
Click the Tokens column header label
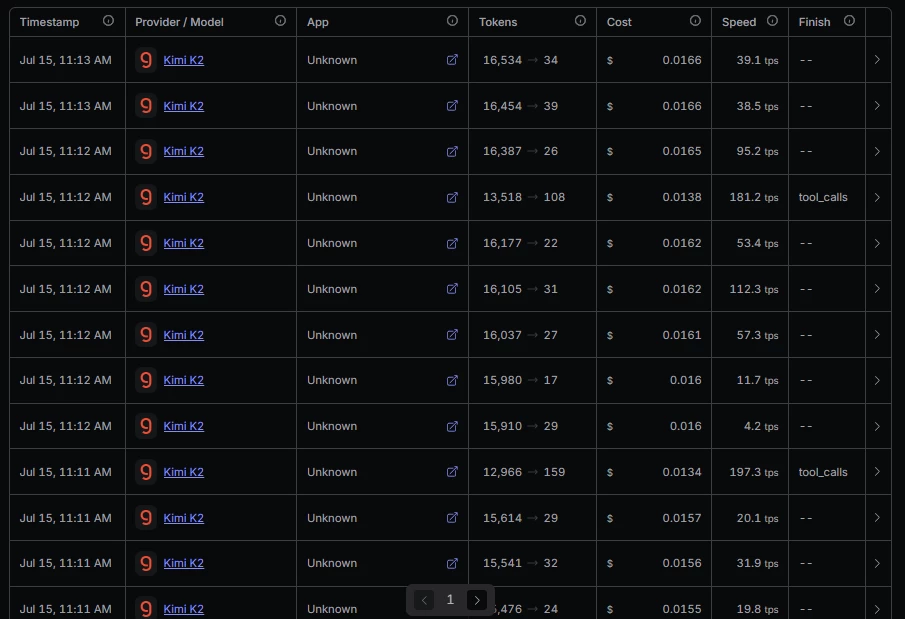(x=498, y=22)
